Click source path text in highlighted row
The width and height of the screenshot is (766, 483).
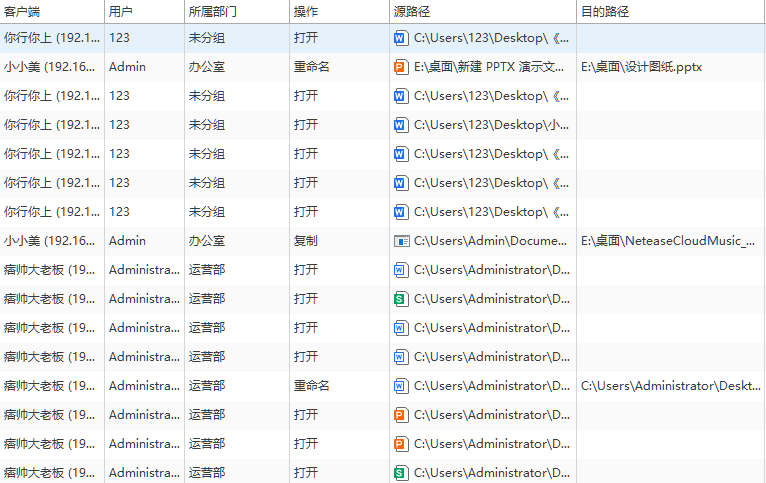point(491,38)
